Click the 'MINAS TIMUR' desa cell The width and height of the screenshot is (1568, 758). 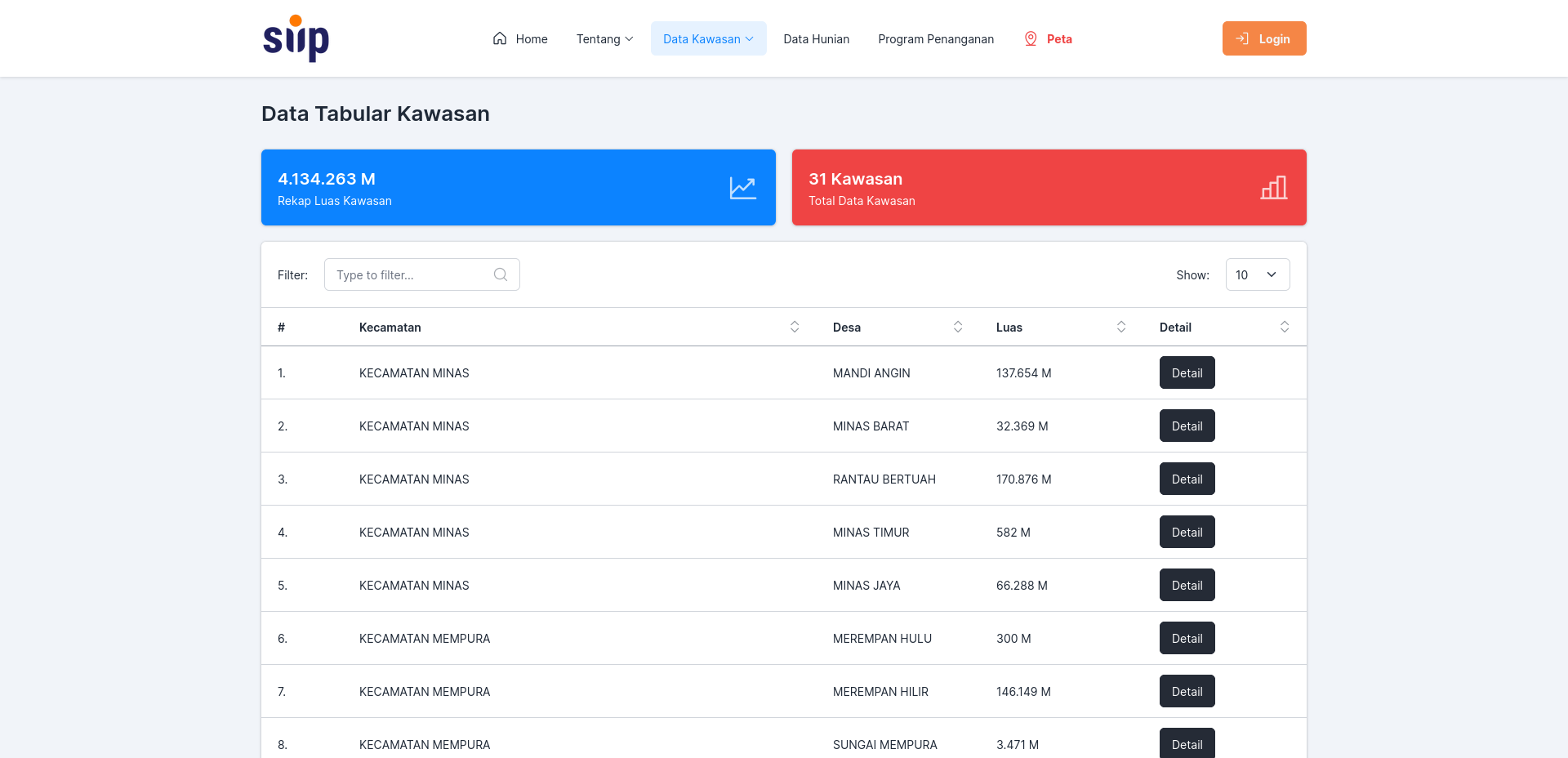(x=871, y=533)
